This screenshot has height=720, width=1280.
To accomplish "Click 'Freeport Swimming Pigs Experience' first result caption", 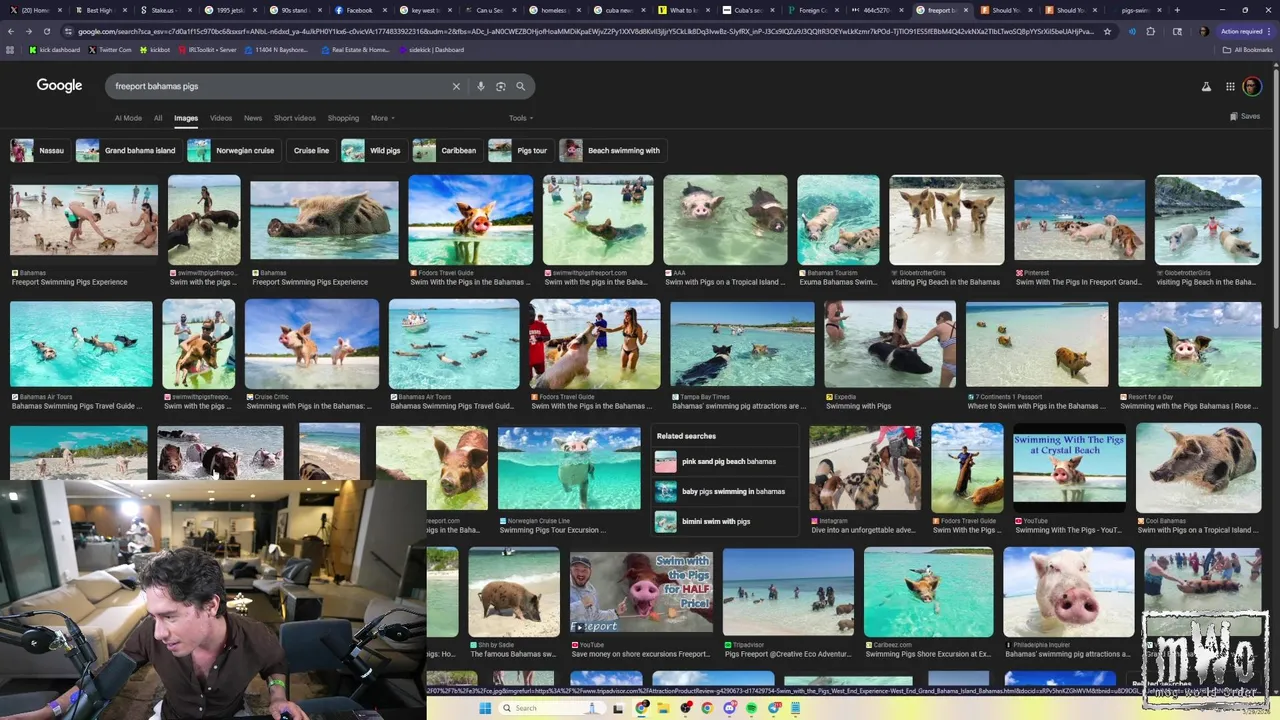I will 69,282.
